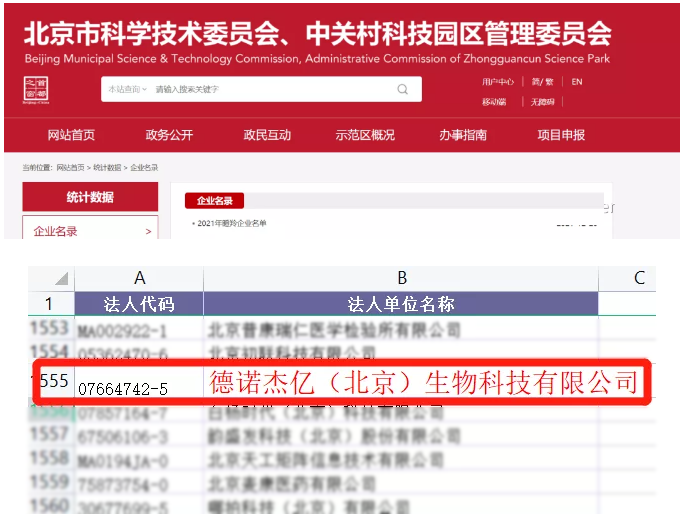Open 示范区概况 navigation menu
Screen dimensions: 680x514
pyautogui.click(x=365, y=135)
